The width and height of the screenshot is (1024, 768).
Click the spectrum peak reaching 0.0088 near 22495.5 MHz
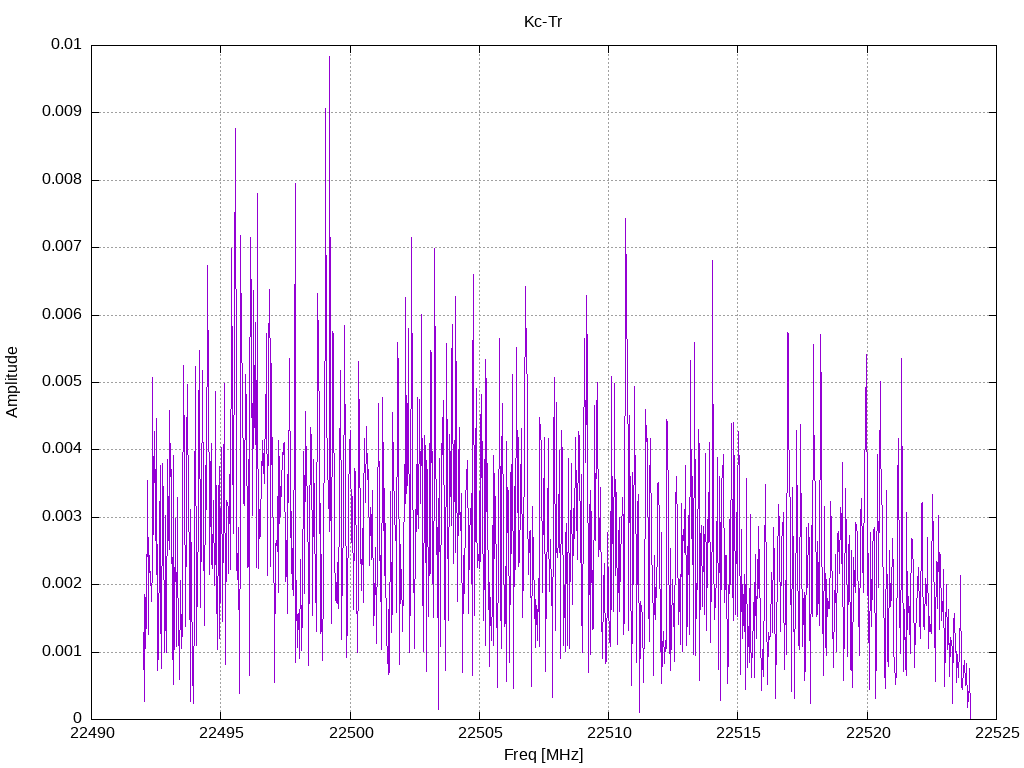click(235, 129)
